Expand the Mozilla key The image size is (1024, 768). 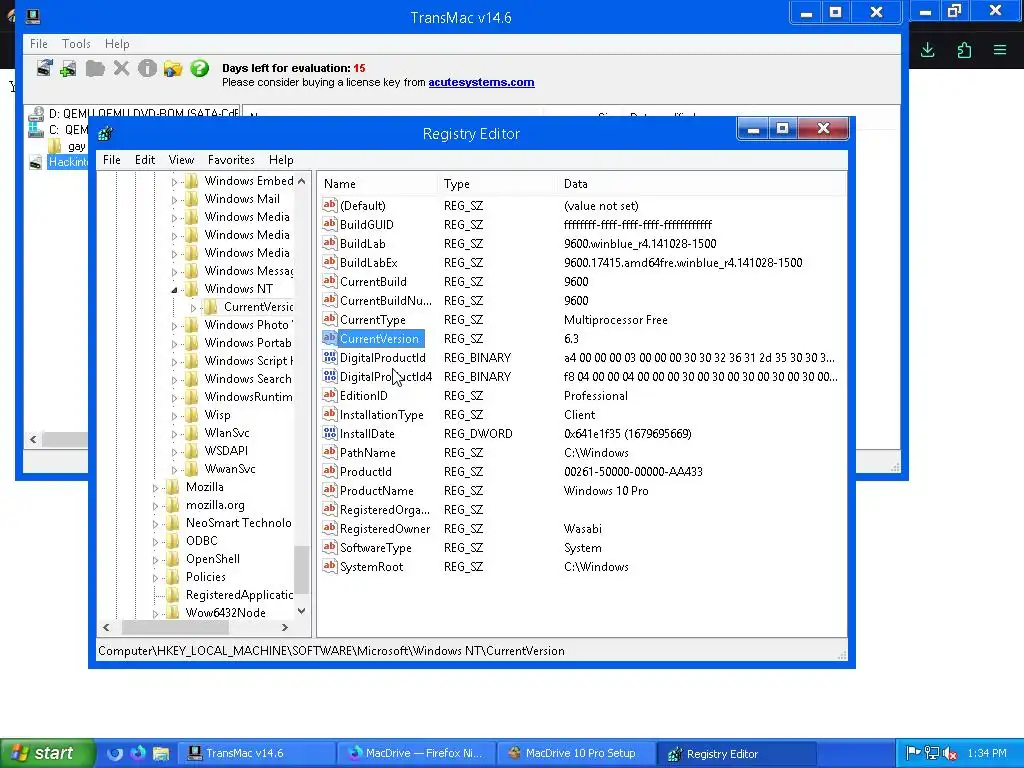coord(155,488)
